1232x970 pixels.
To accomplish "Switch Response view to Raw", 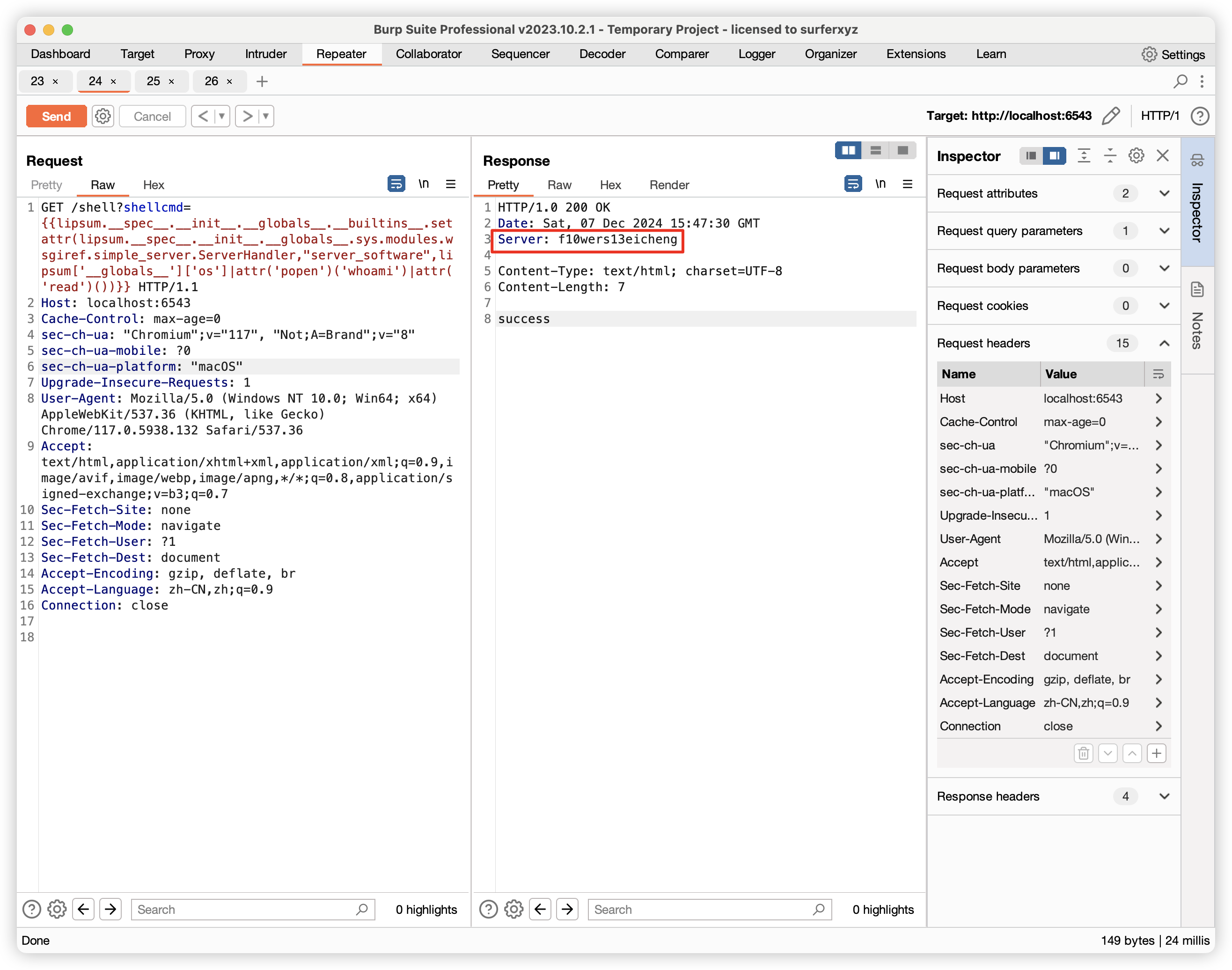I will coord(559,185).
